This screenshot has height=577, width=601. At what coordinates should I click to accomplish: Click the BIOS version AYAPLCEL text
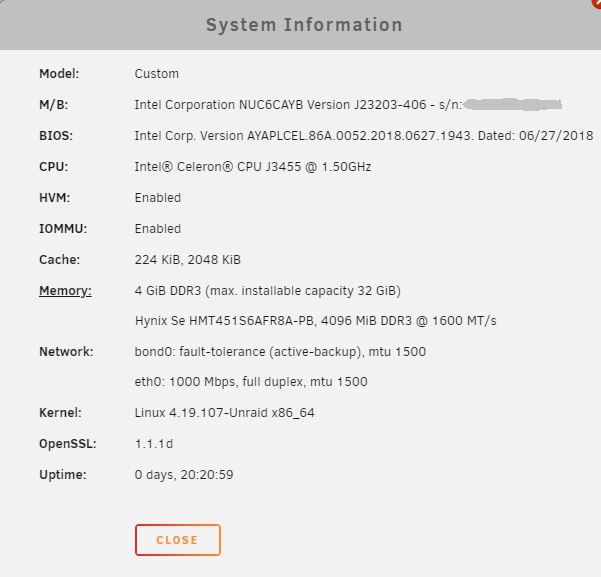click(364, 136)
